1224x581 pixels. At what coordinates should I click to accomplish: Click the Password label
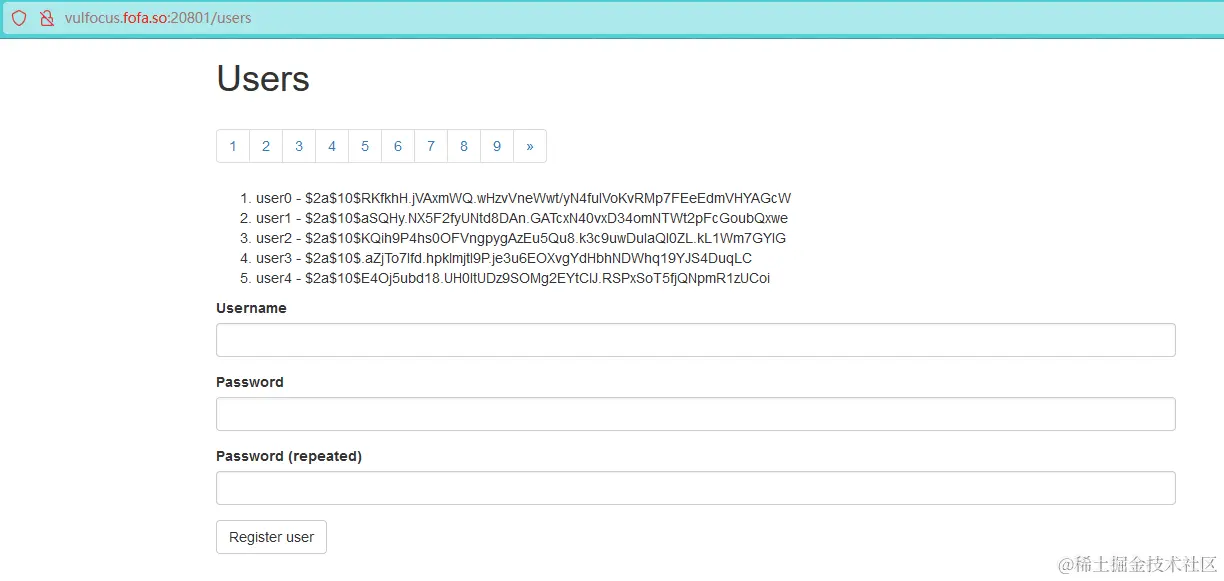250,382
